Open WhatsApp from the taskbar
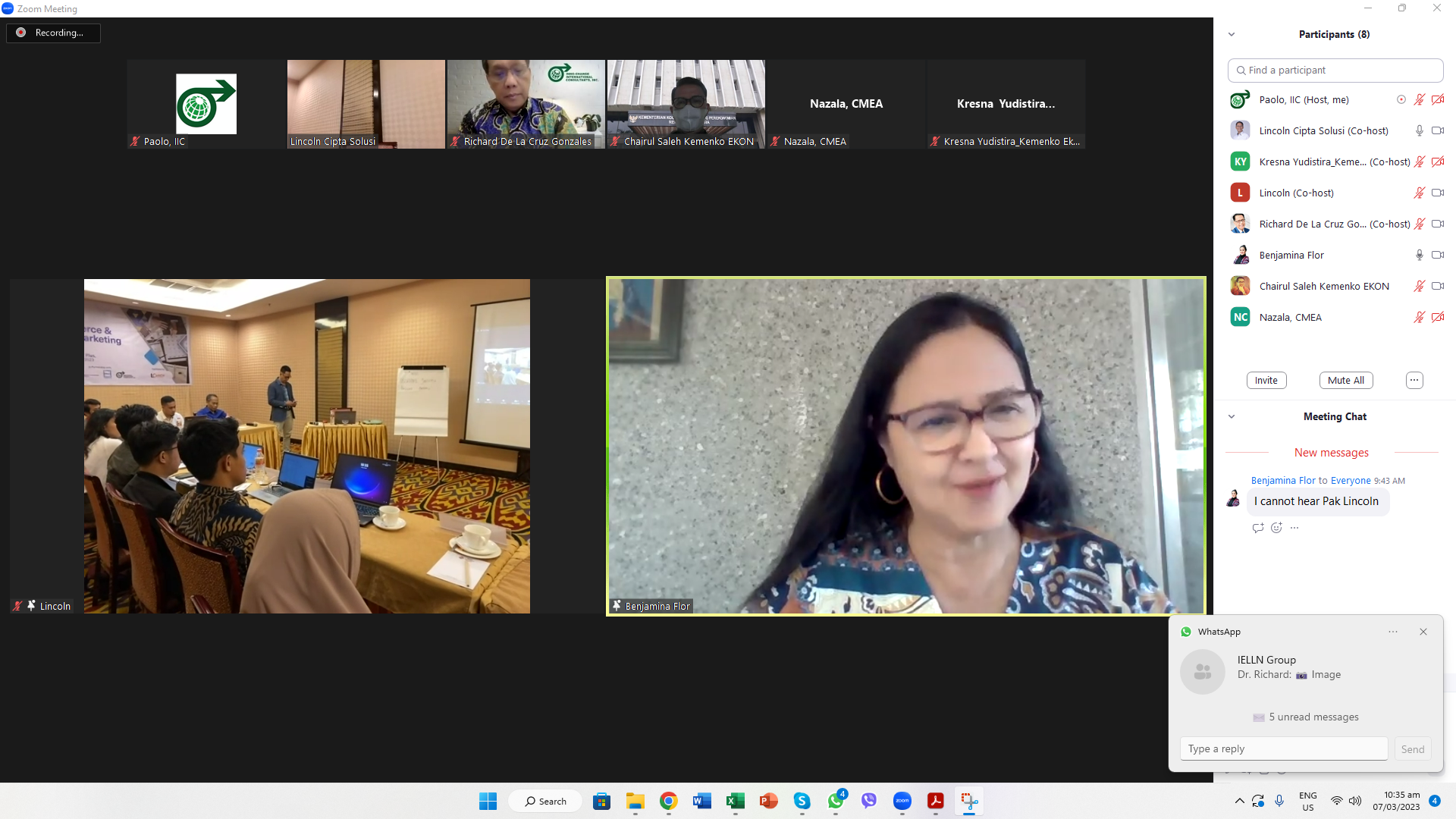 (x=836, y=801)
